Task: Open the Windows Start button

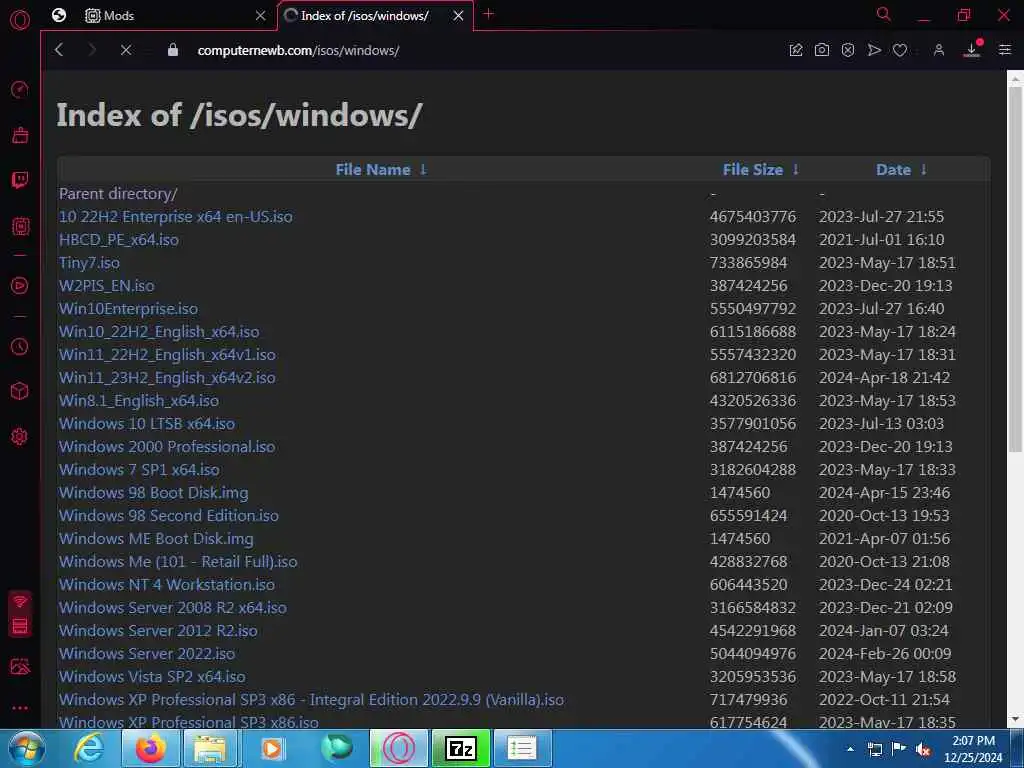Action: click(x=26, y=748)
